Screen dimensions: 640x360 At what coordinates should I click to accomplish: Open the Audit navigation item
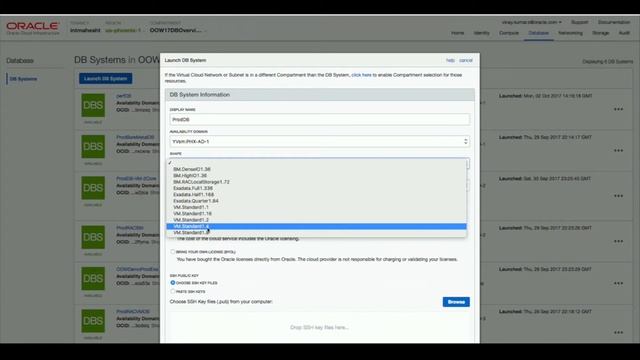click(624, 33)
